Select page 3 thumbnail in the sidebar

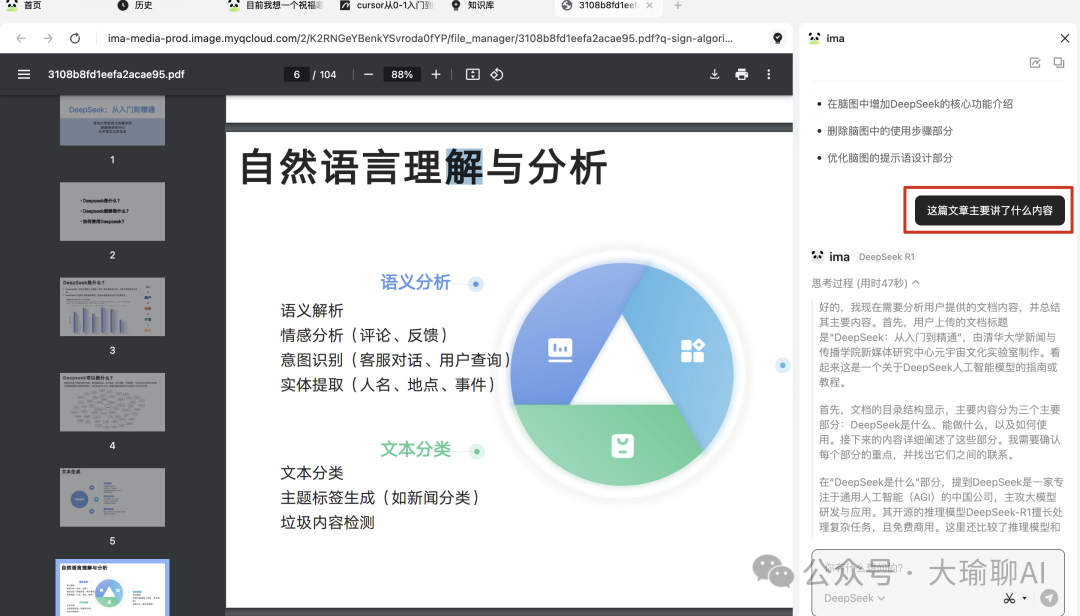click(112, 306)
